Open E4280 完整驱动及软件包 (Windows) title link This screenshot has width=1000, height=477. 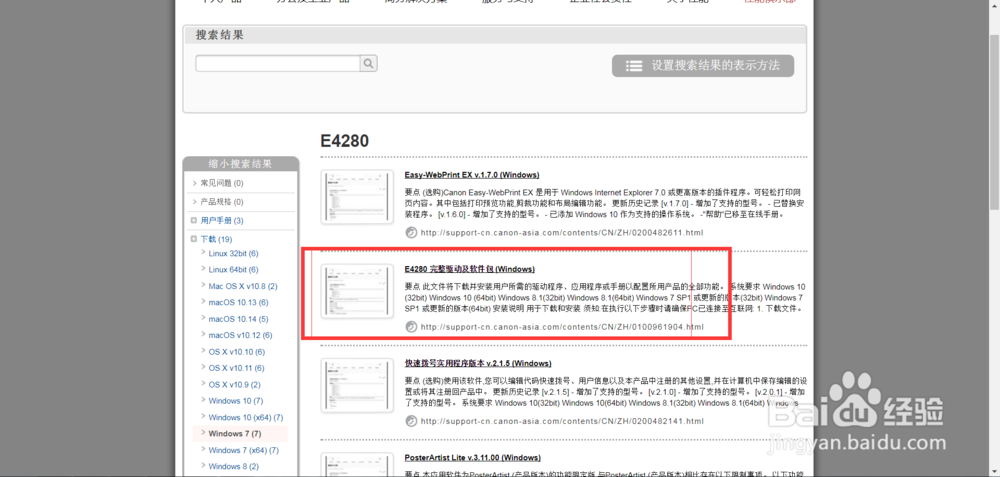click(x=469, y=269)
